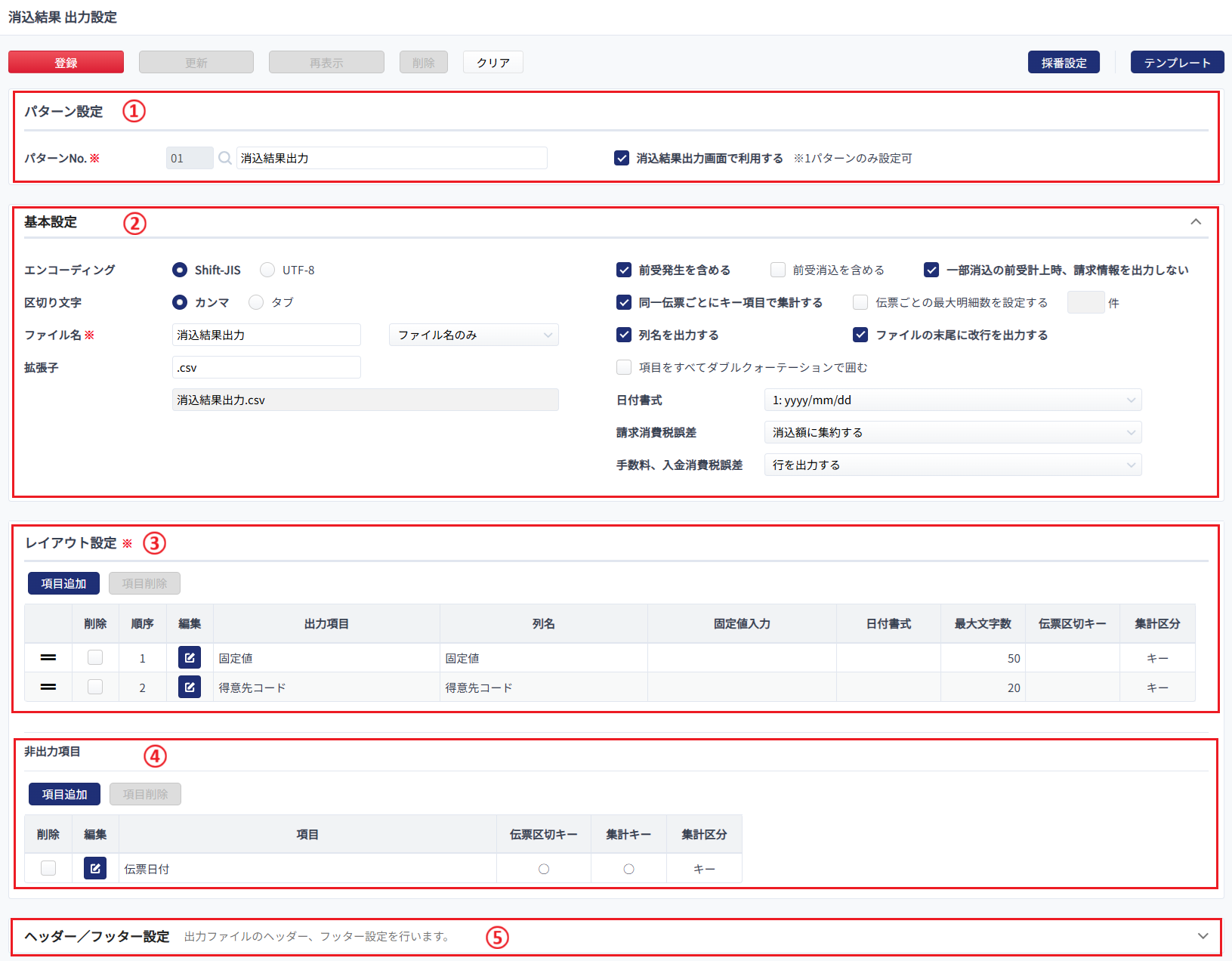Check 項目をすべてダブルクォーテーションで囲む option
Viewport: 1232px width, 961px height.
point(624,367)
